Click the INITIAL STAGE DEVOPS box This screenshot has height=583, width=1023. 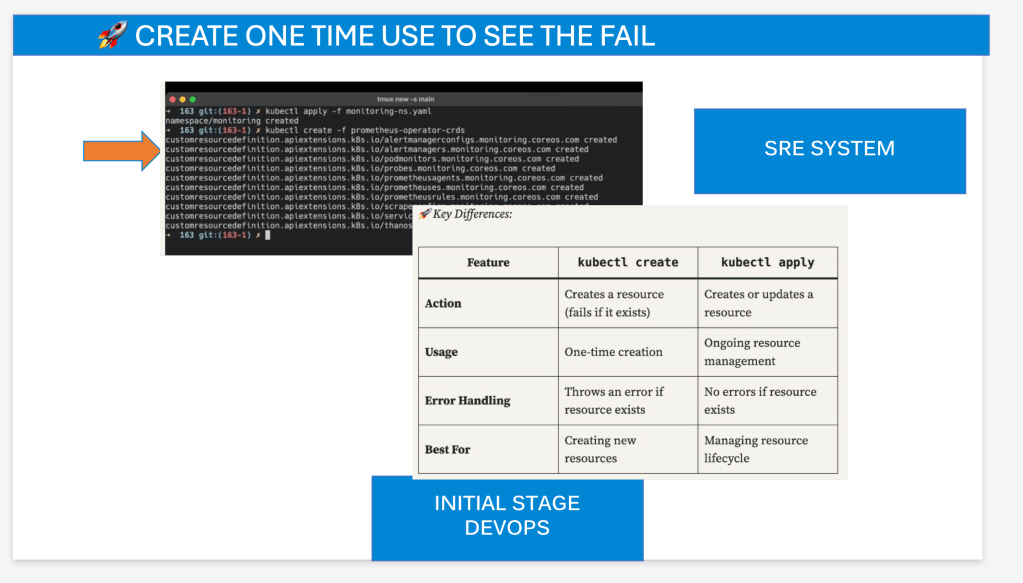[508, 518]
